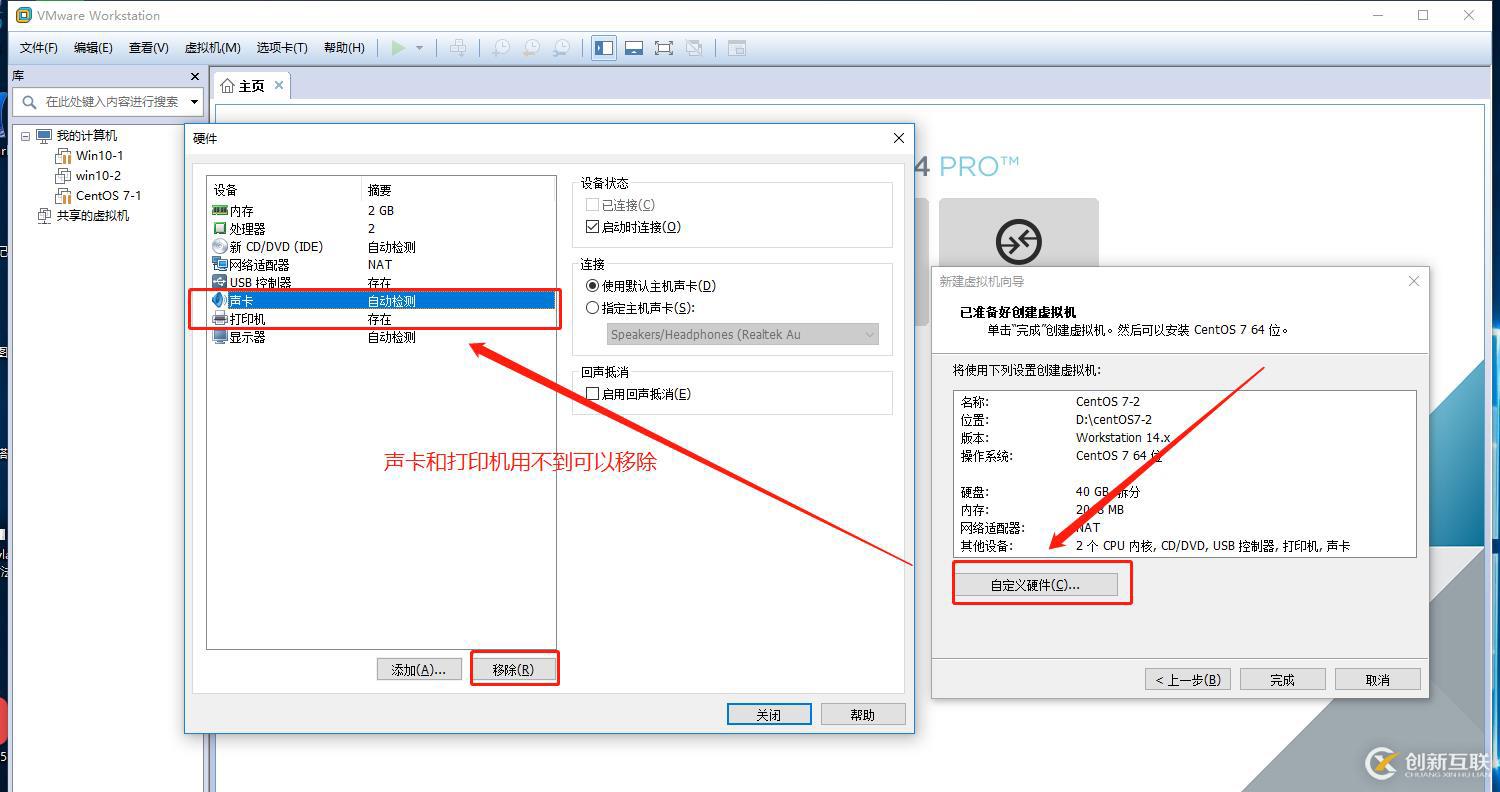Click the 帮助 button in hardware dialog

click(863, 714)
